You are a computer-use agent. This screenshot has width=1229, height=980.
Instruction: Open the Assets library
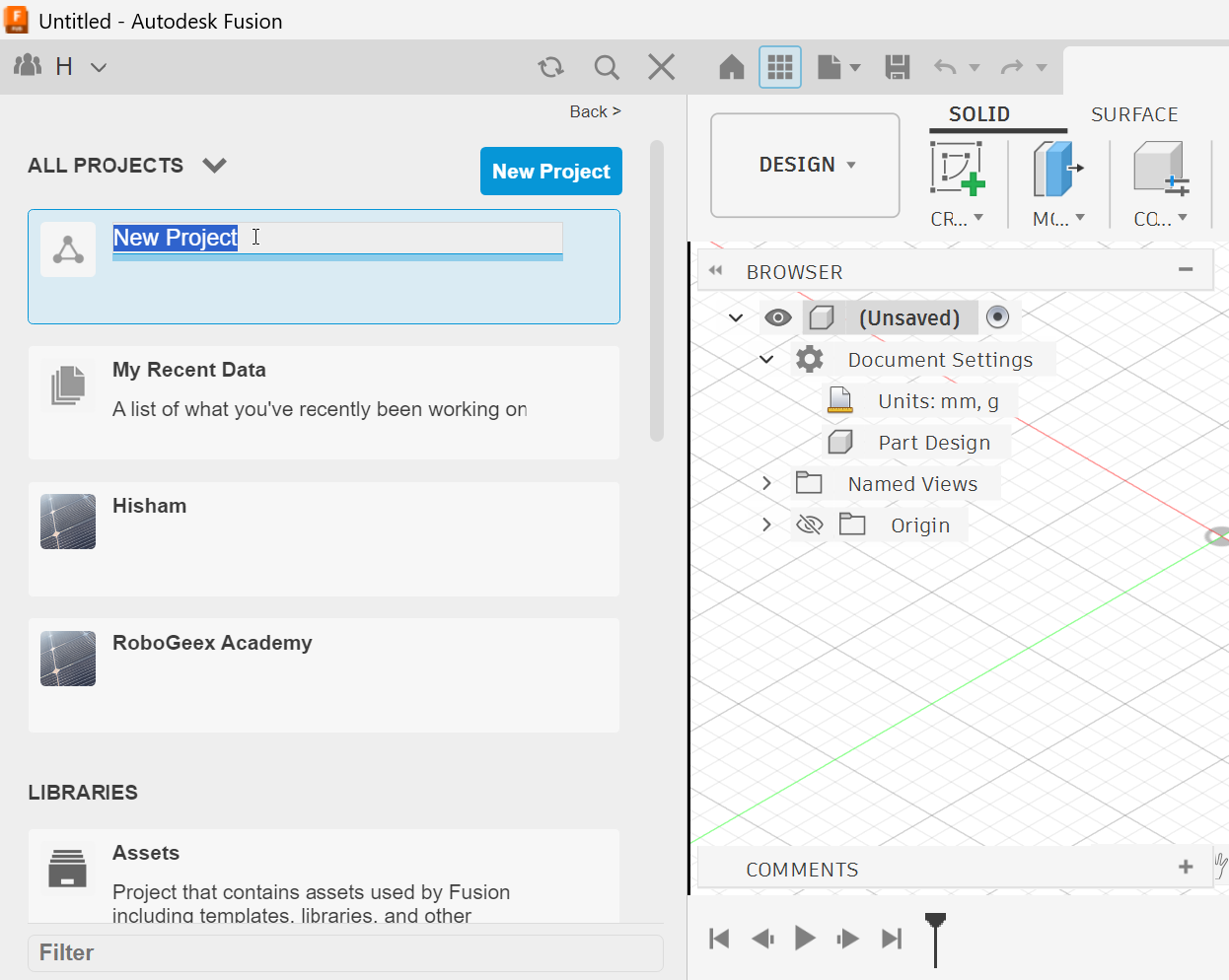[324, 876]
